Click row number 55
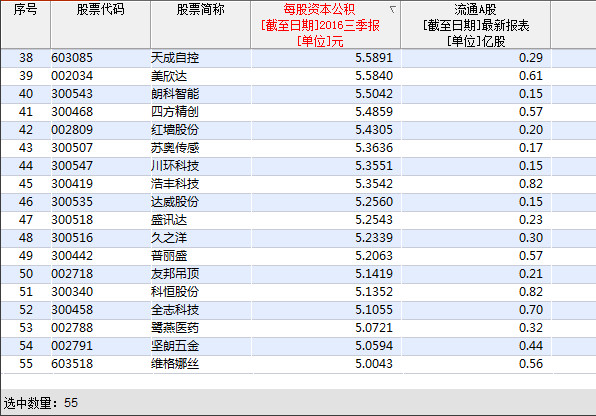The height and width of the screenshot is (416, 596). click(26, 364)
